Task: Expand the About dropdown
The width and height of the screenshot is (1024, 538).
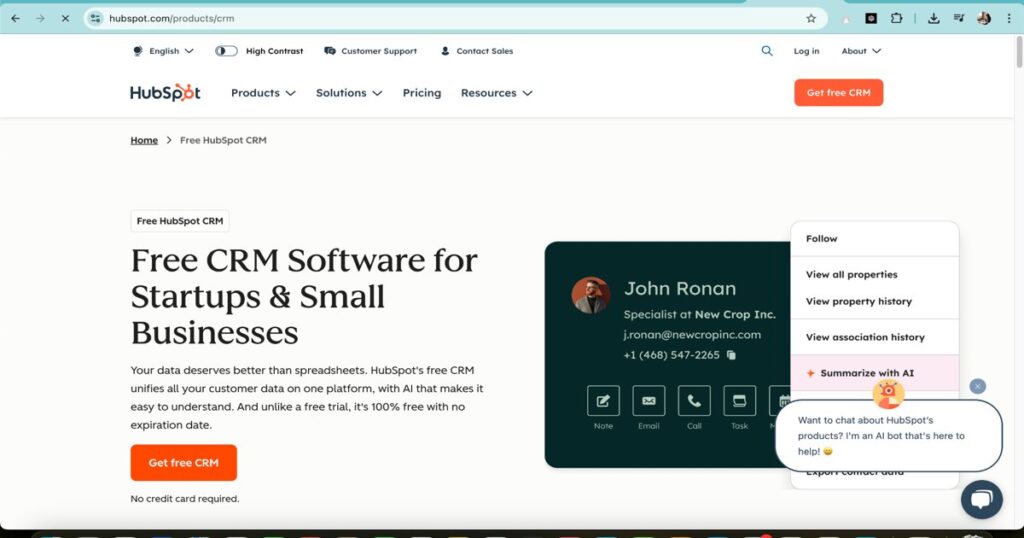Action: click(x=861, y=51)
